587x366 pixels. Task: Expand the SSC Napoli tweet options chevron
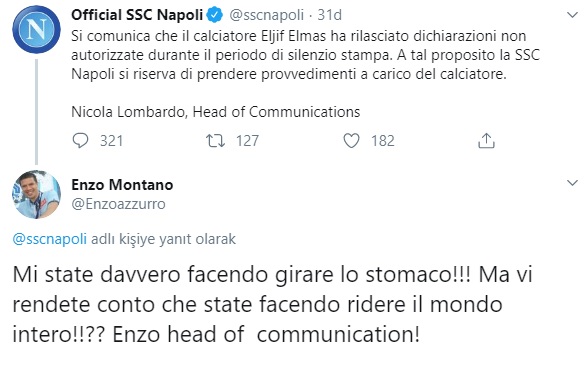click(572, 15)
